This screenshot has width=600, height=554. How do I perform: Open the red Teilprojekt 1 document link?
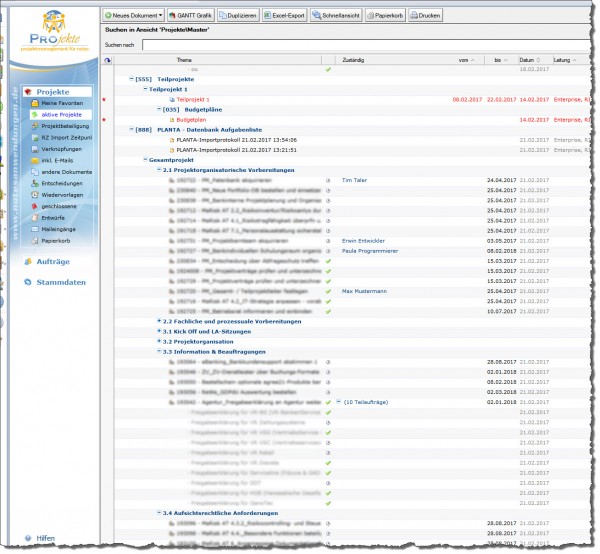[195, 99]
